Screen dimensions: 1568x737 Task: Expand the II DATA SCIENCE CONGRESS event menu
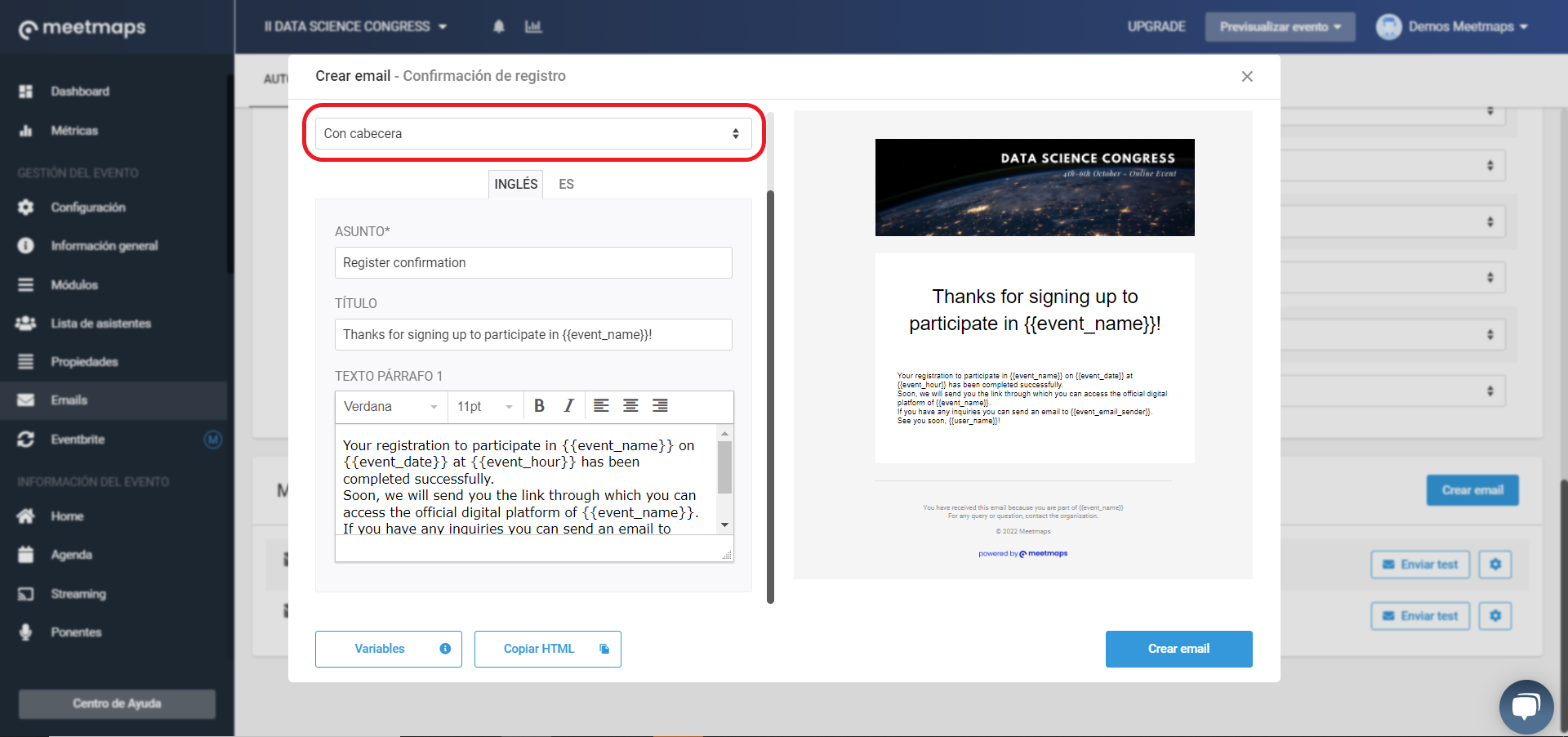point(355,27)
